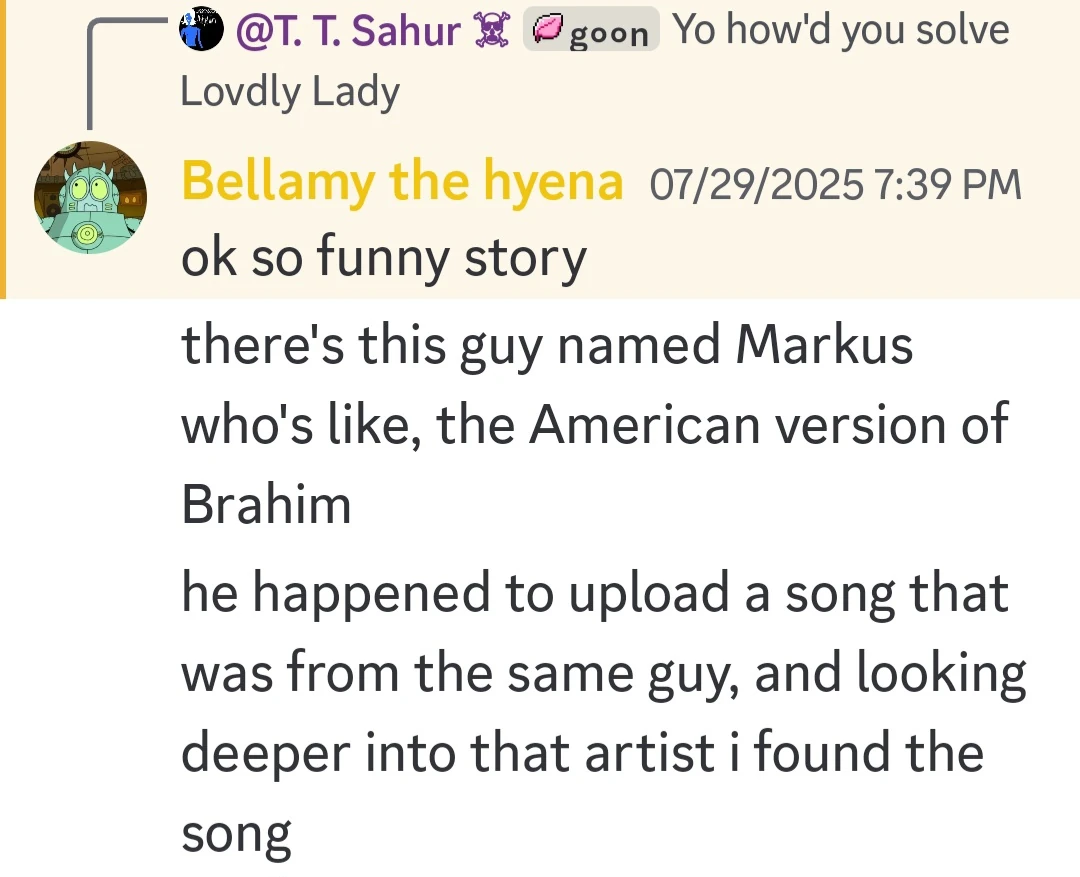Click the 07/29/2025 7:39 PM timestamp

point(836,185)
